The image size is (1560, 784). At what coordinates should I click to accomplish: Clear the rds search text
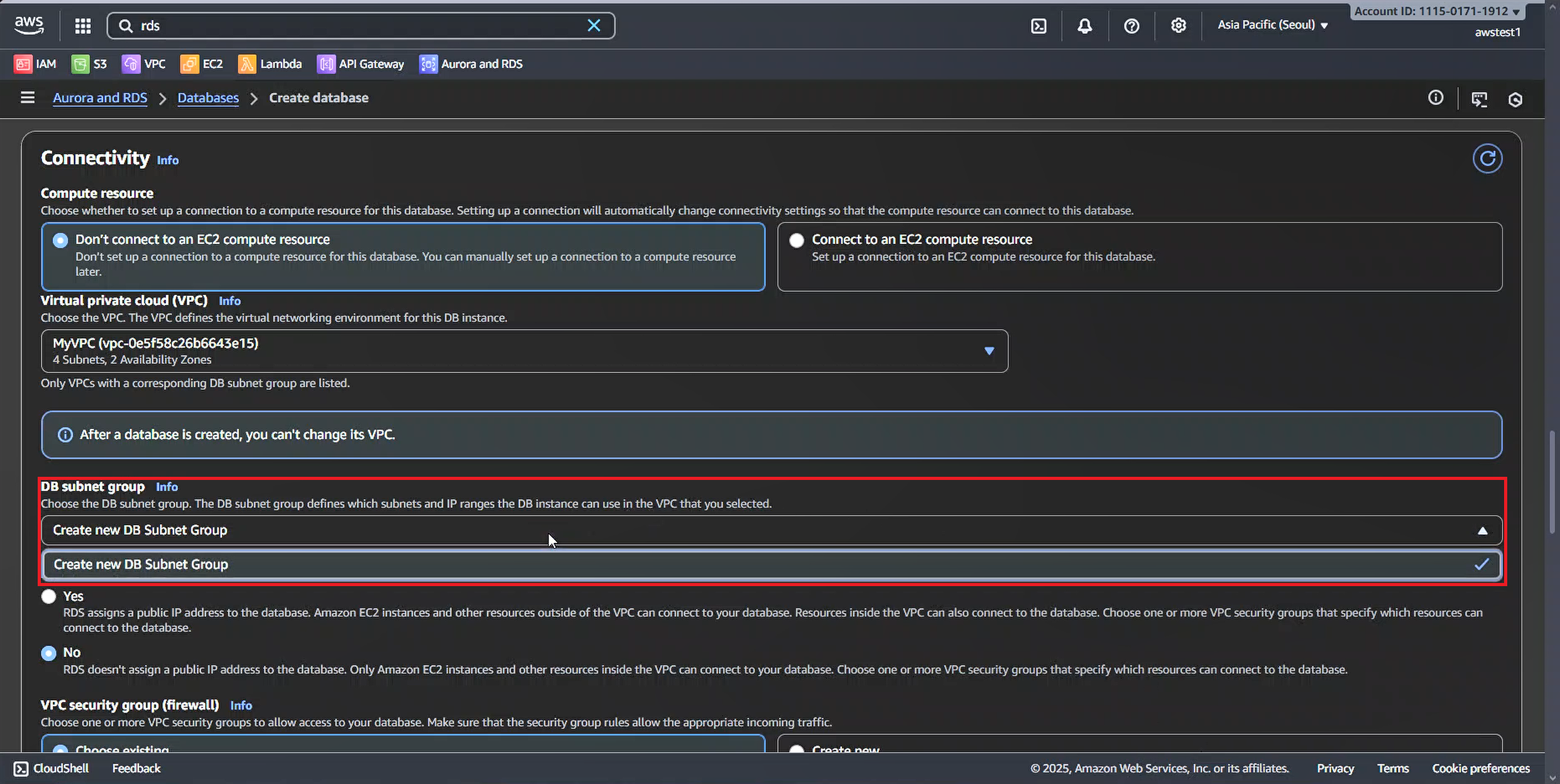click(x=594, y=26)
